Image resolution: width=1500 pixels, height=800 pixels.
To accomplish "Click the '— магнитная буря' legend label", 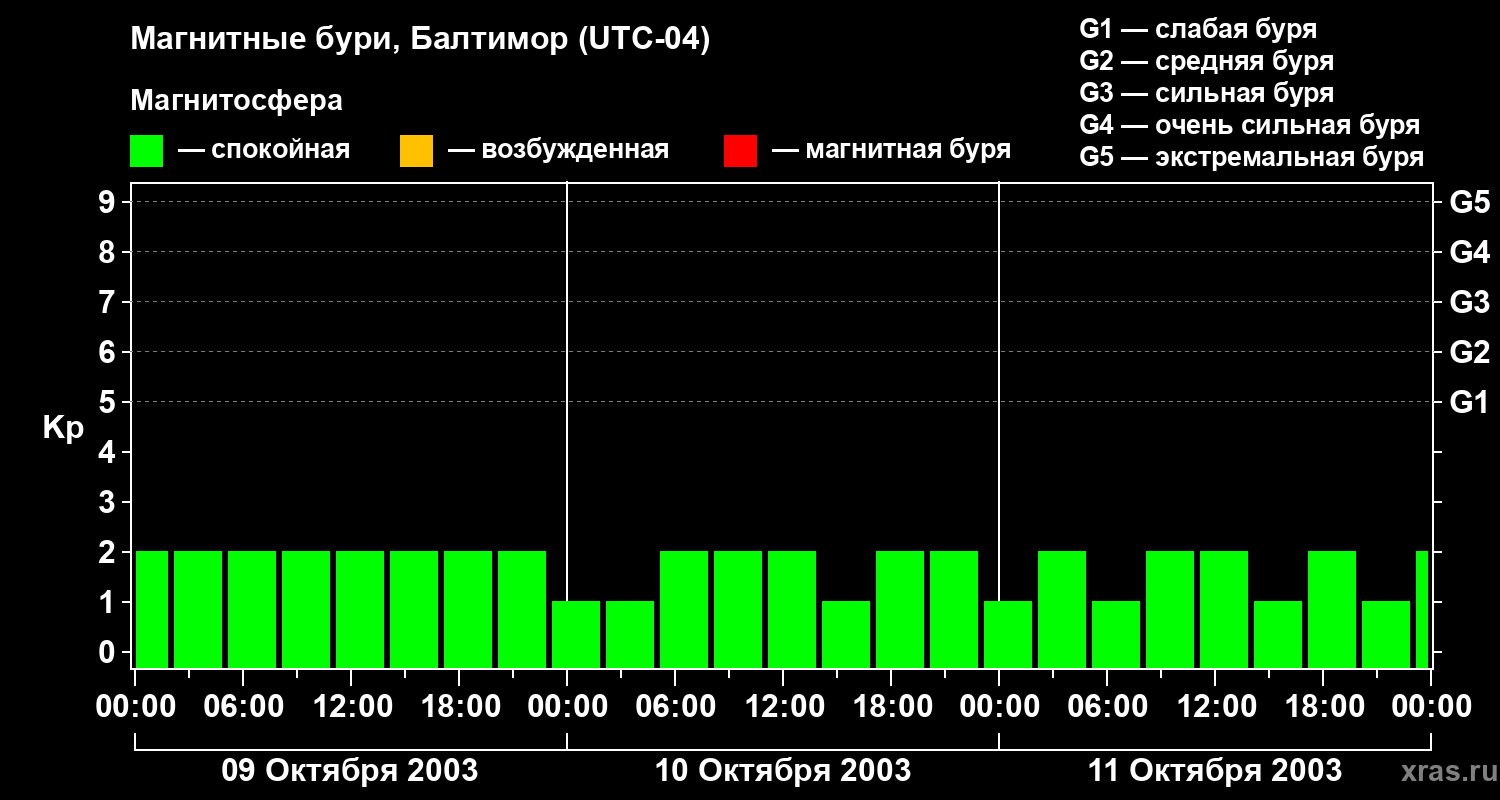I will 892,150.
